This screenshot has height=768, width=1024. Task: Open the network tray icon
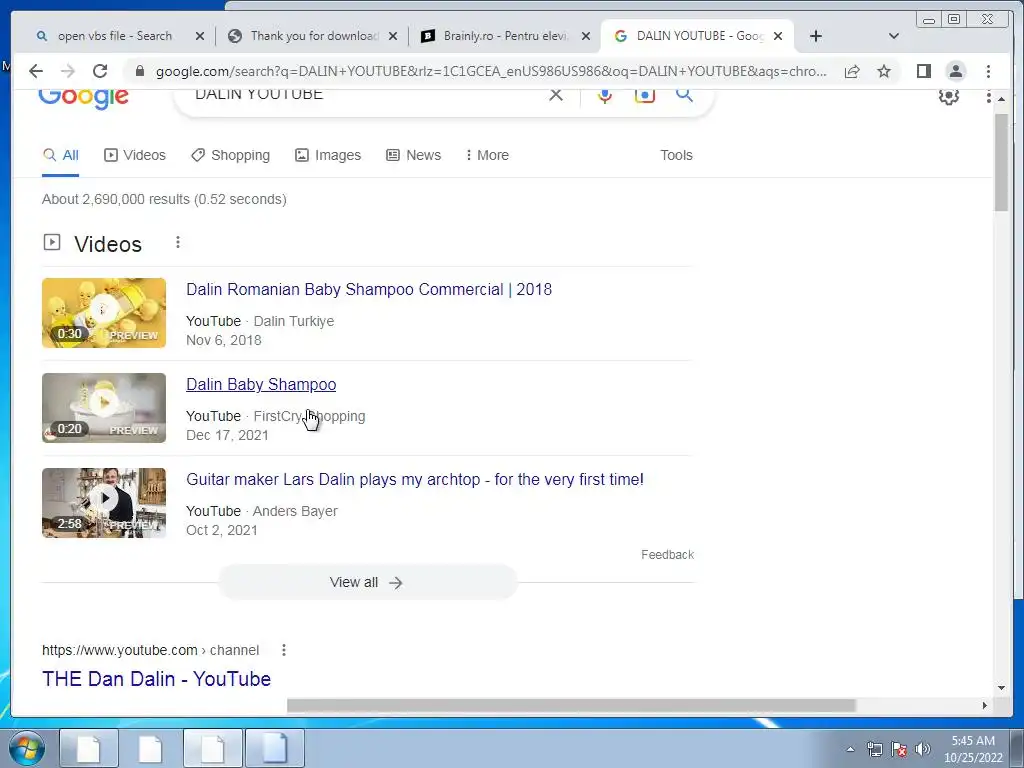pyautogui.click(x=874, y=749)
